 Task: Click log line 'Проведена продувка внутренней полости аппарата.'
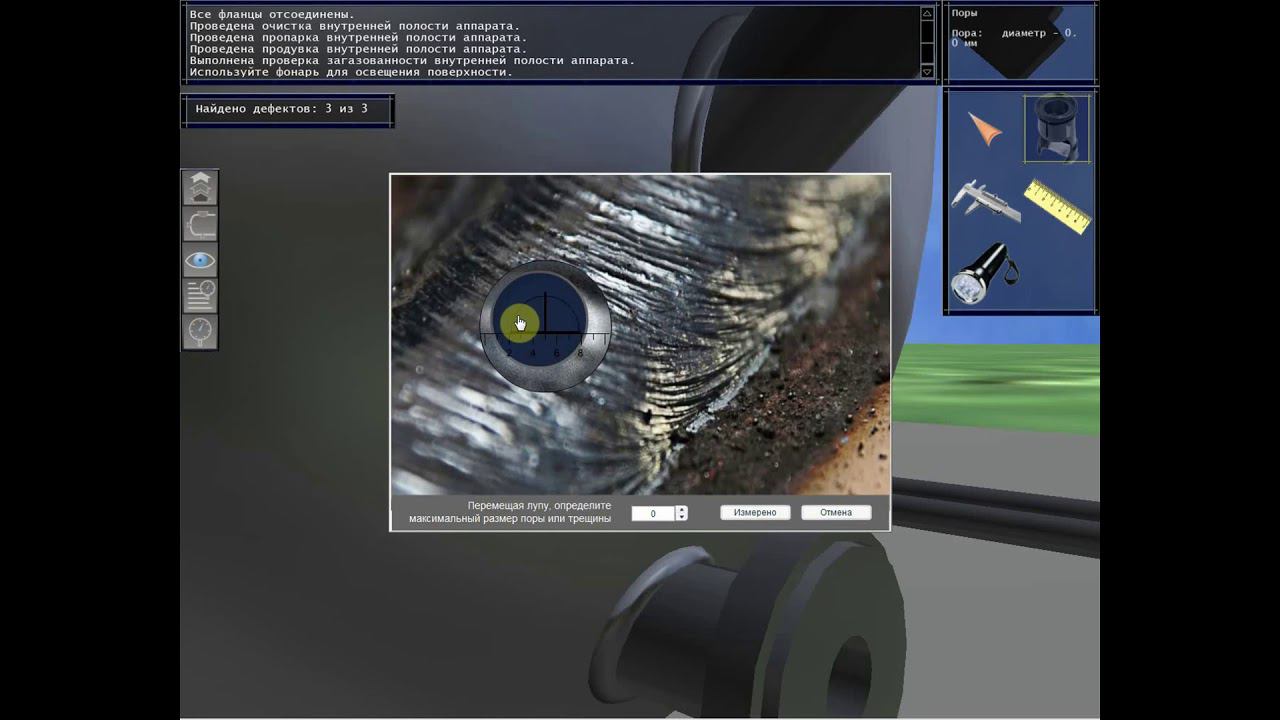pos(358,49)
